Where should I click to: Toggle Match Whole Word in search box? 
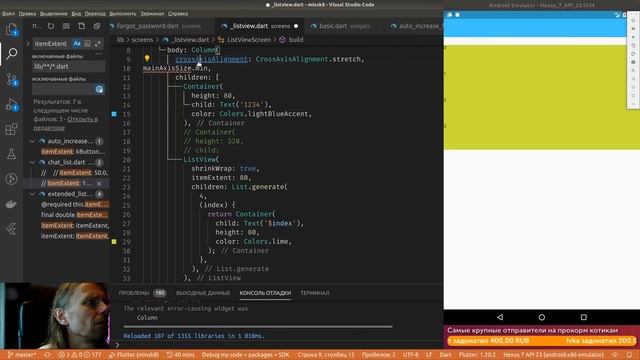(x=87, y=43)
